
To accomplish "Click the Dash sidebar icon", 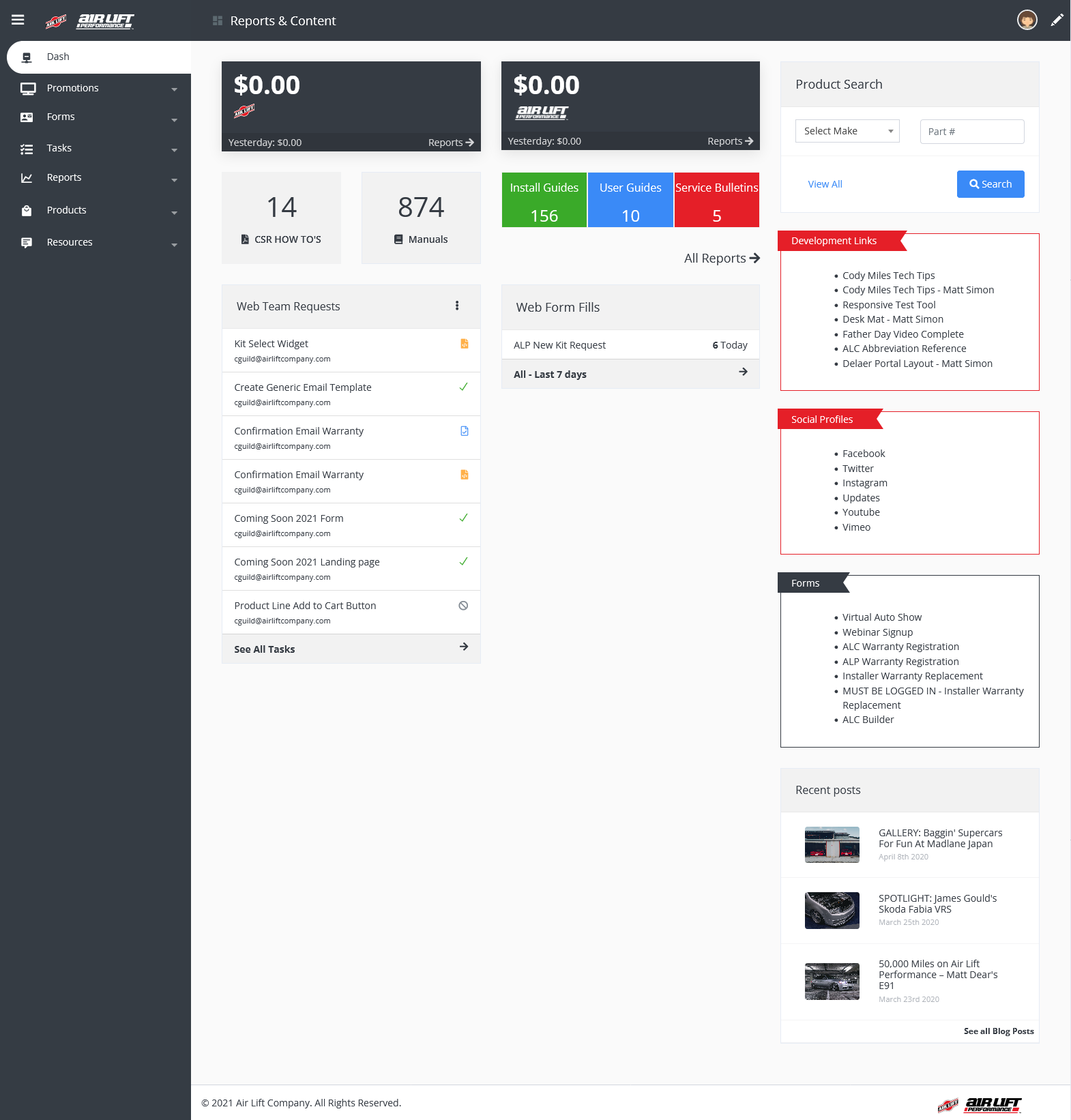I will 27,57.
